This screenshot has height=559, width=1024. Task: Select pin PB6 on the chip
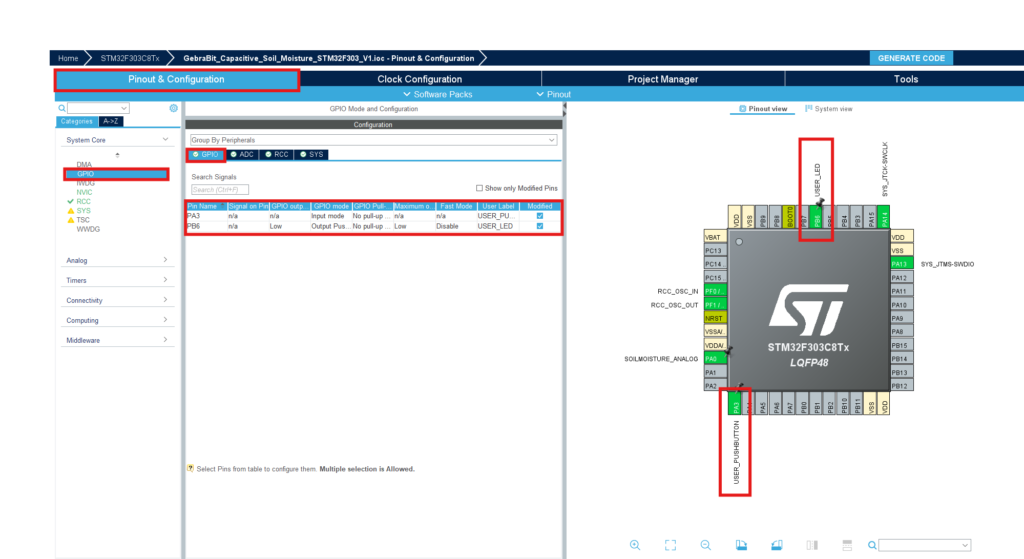pyautogui.click(x=816, y=217)
